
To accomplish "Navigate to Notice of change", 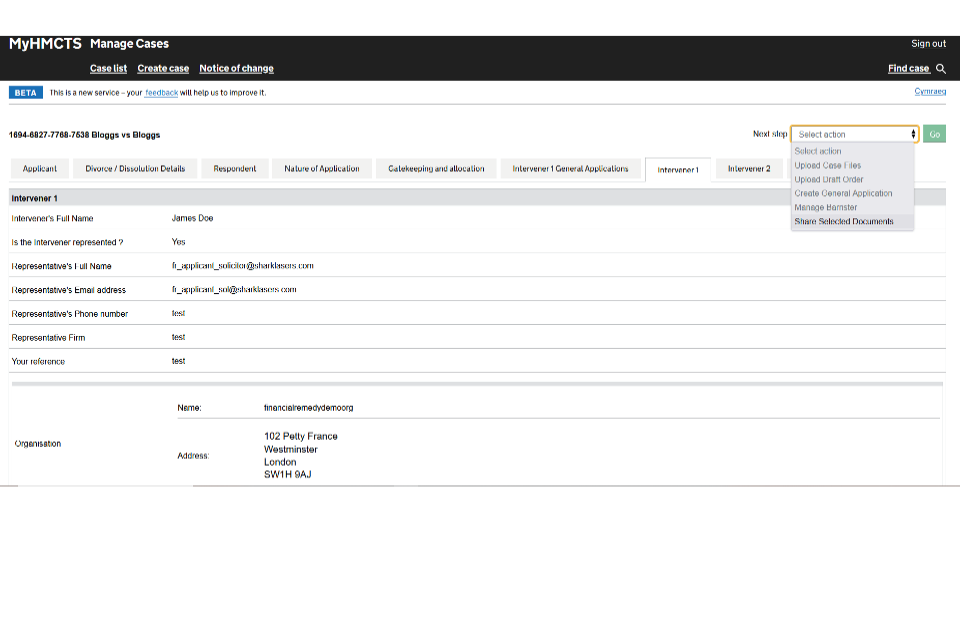I will tap(236, 69).
